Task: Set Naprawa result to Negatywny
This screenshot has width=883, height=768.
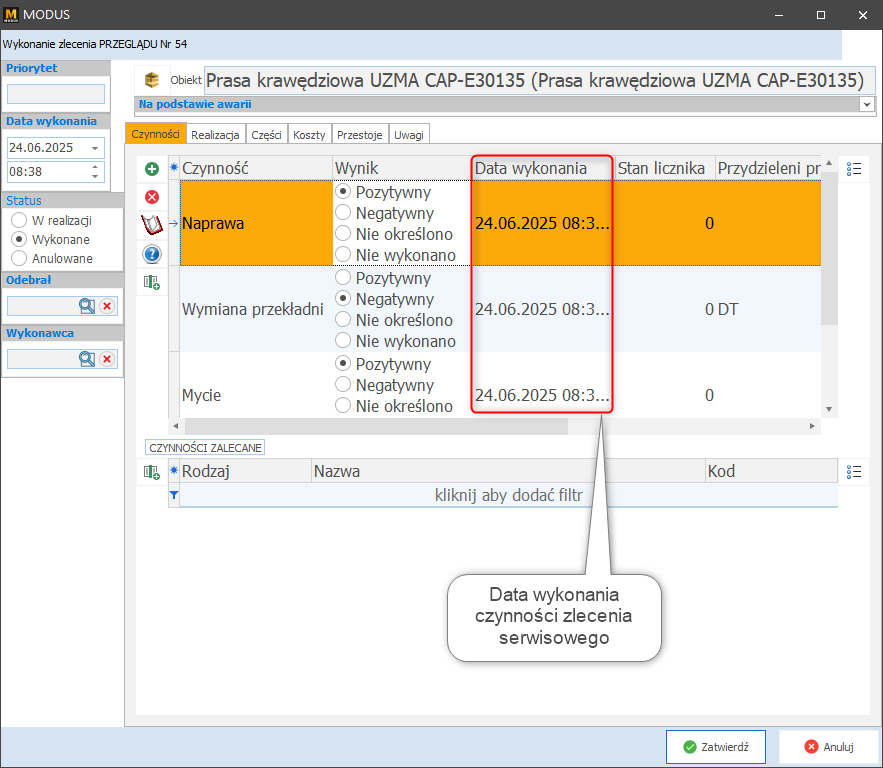Action: (x=343, y=212)
